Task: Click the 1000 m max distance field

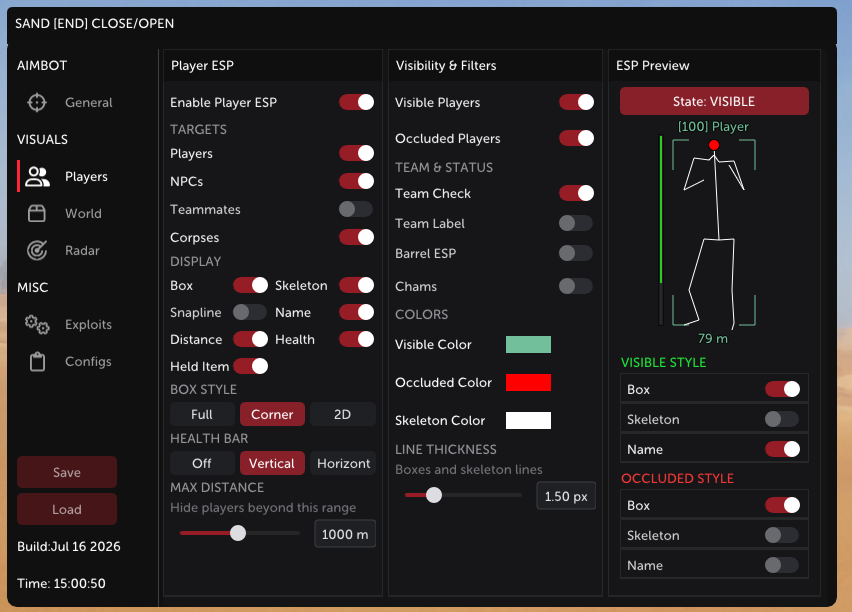Action: tap(345, 534)
